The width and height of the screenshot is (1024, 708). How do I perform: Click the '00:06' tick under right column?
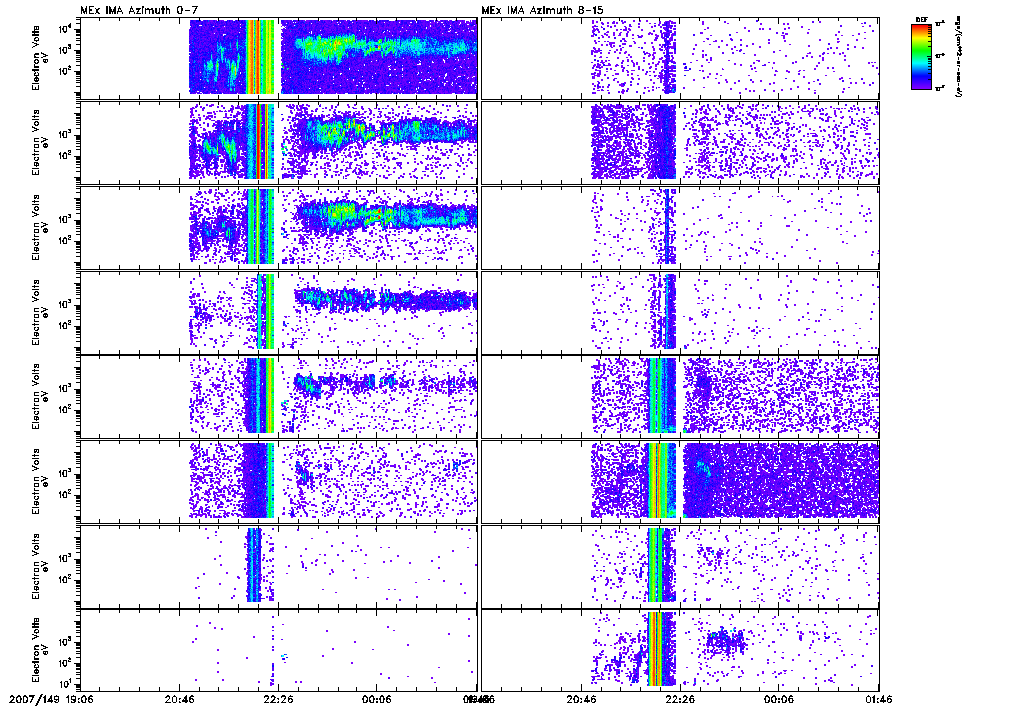[780, 699]
